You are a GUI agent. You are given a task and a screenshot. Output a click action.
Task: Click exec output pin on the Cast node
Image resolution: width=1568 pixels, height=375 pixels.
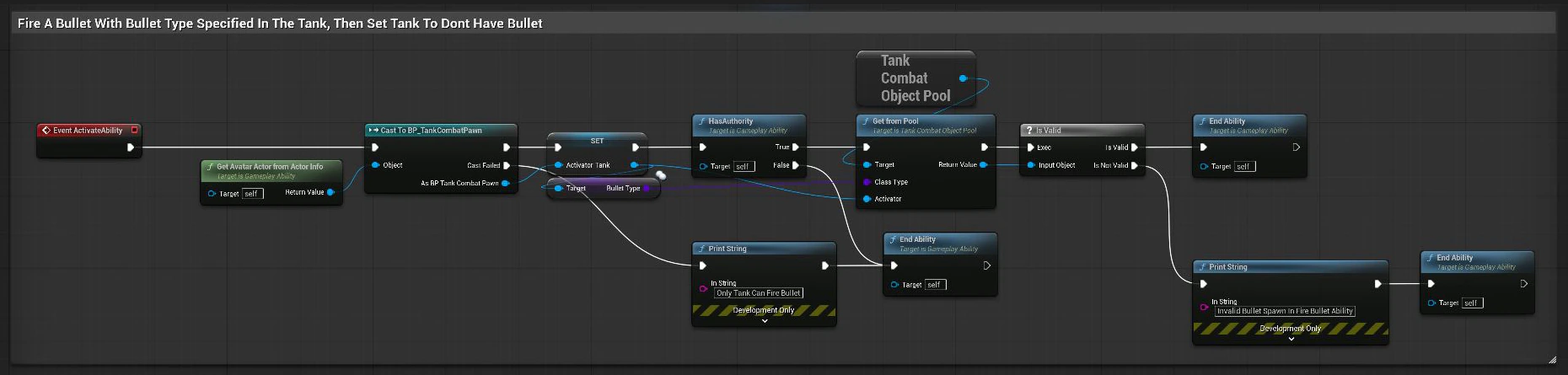tap(507, 147)
